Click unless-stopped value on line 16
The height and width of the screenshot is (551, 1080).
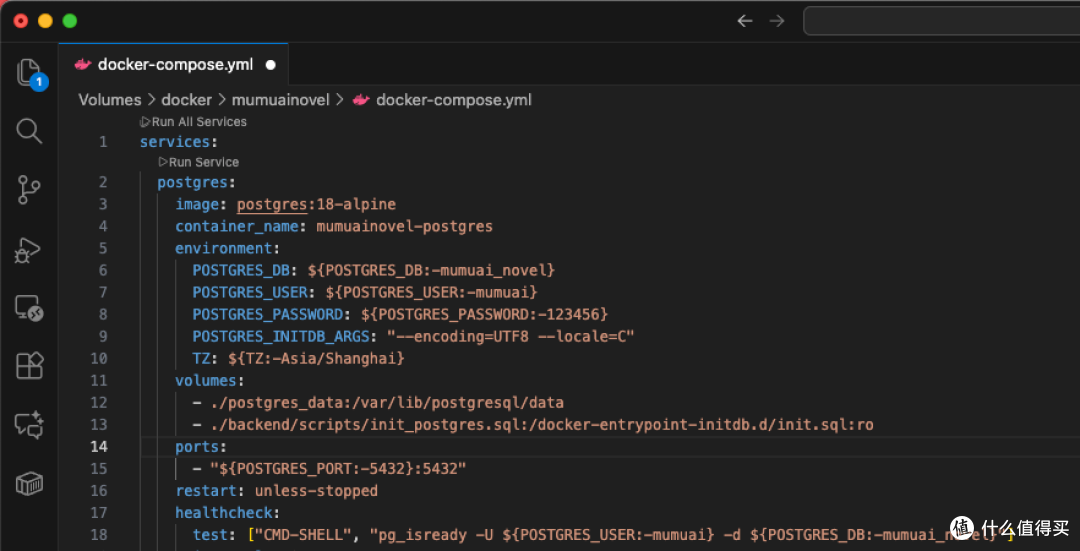point(316,490)
